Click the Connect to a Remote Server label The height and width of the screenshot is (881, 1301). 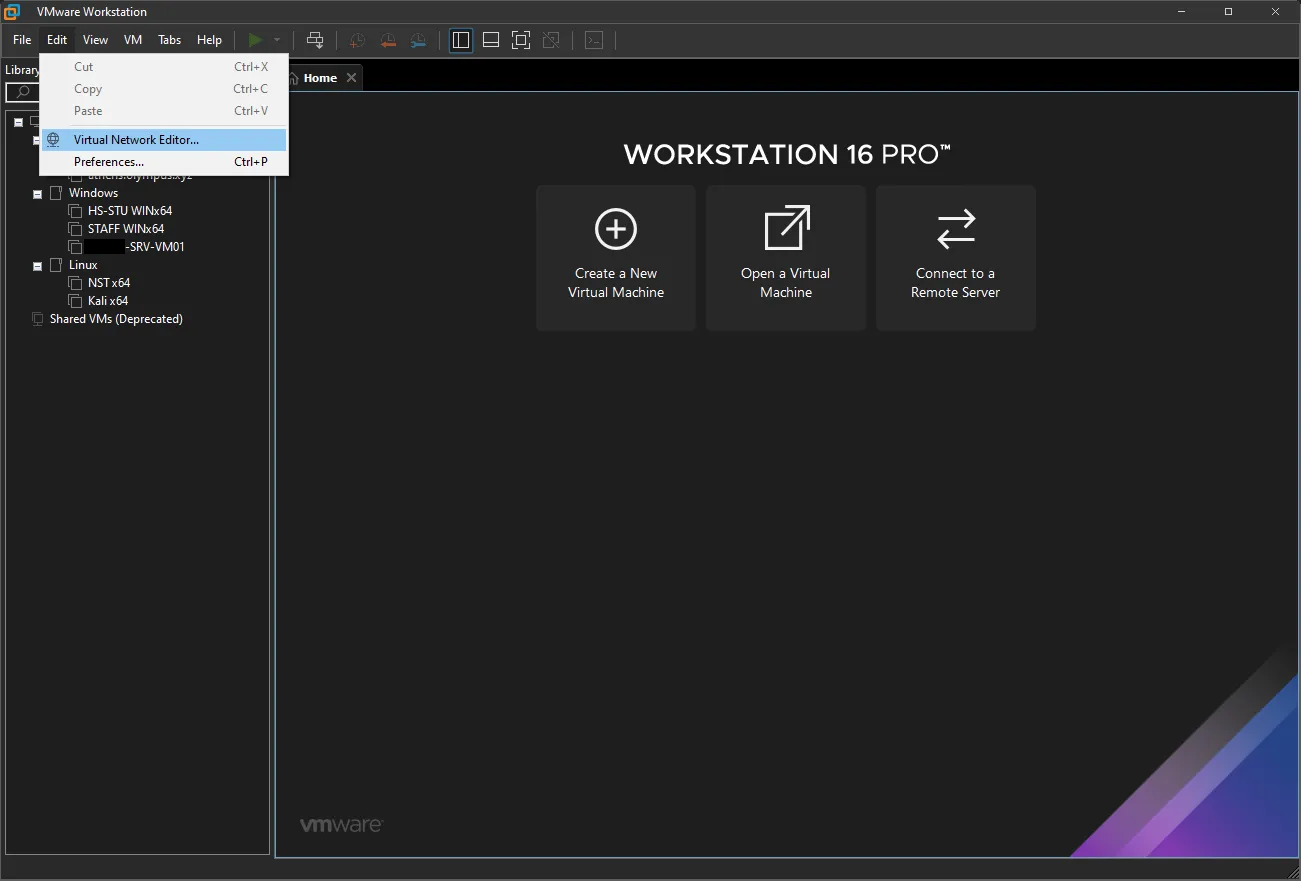(956, 283)
